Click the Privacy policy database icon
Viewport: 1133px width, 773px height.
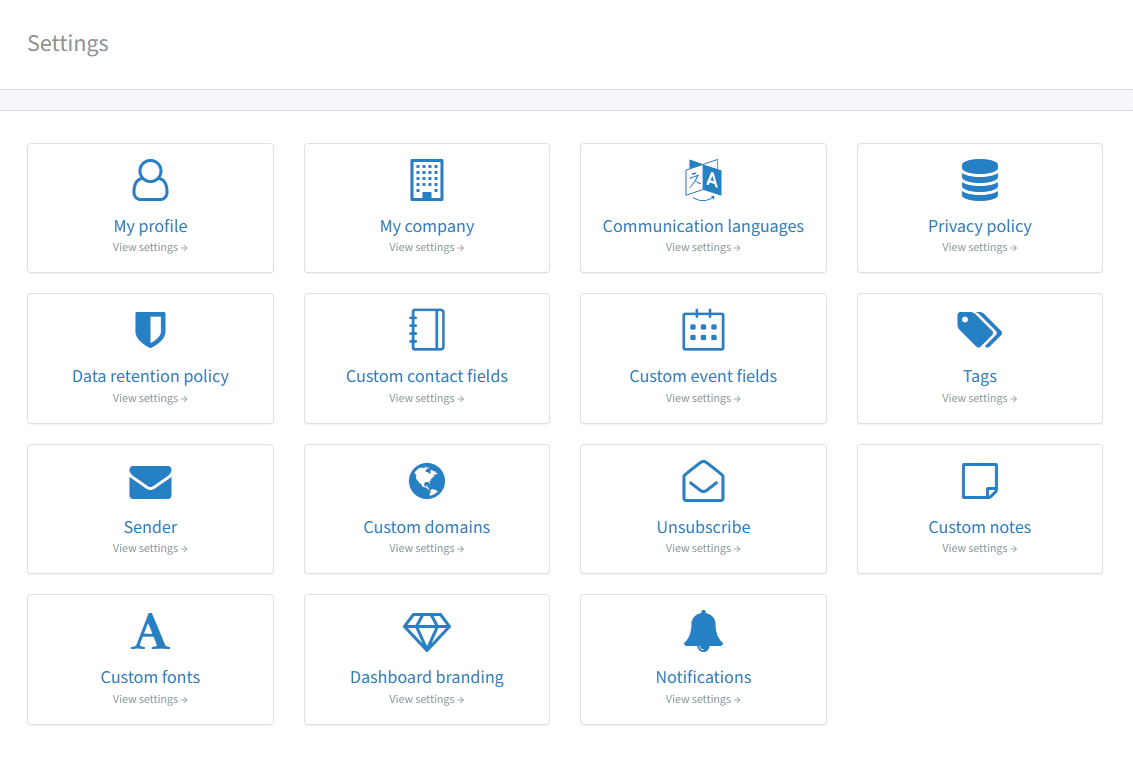(980, 180)
